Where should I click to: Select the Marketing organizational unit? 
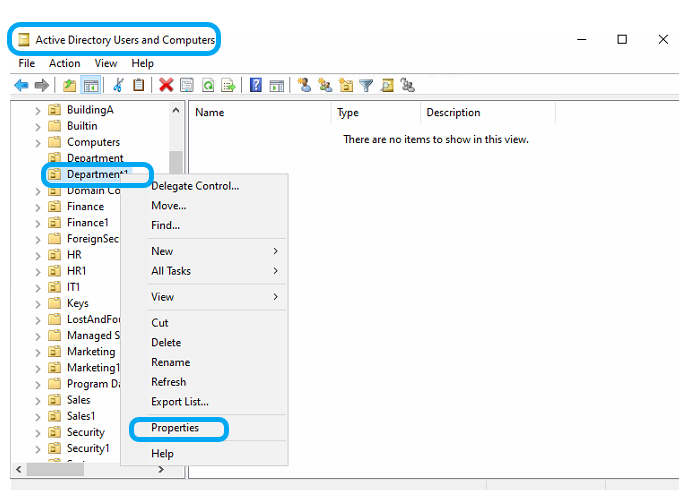point(82,352)
